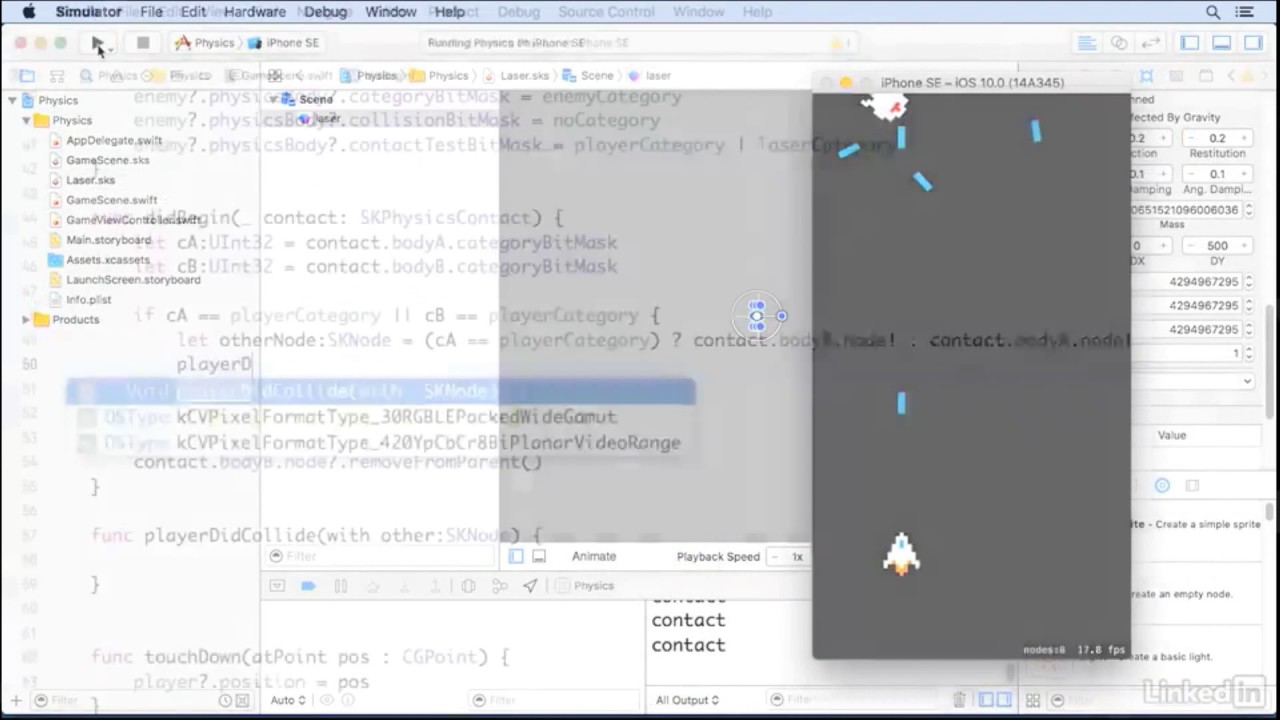Click the Debug View Hierarchy icon
1280x720 pixels.
[x=468, y=586]
